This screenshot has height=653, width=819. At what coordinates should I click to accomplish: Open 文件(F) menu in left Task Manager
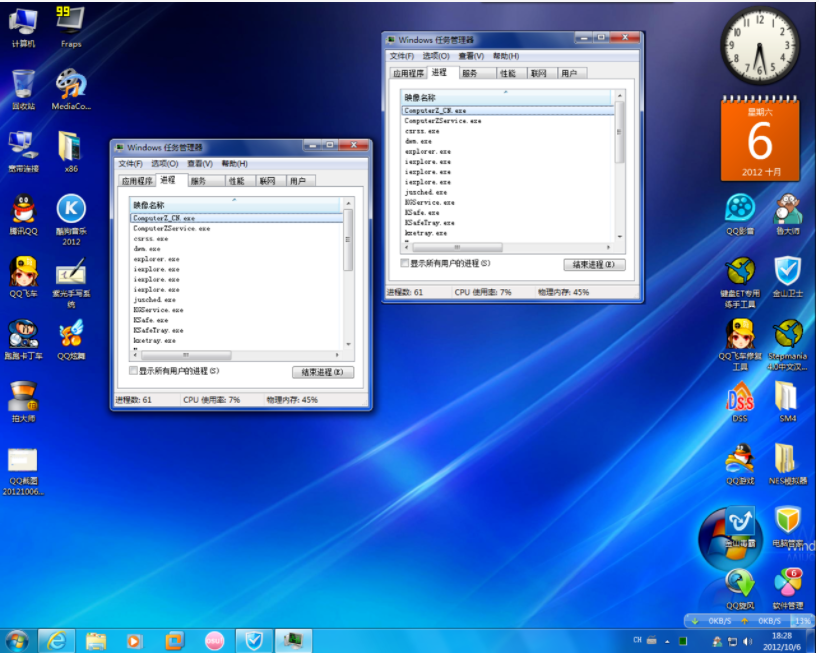130,164
